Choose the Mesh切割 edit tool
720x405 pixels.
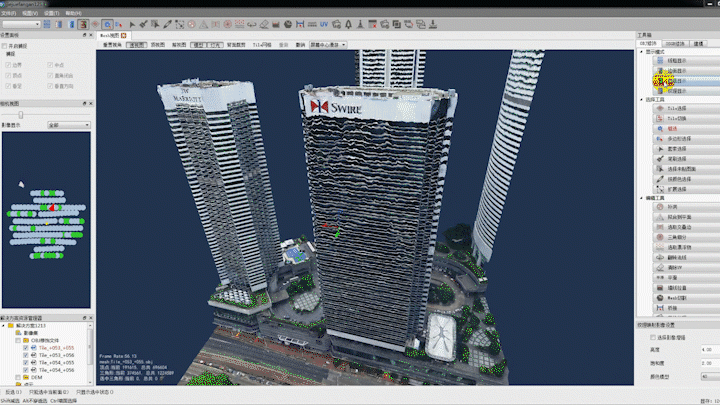pyautogui.click(x=686, y=298)
